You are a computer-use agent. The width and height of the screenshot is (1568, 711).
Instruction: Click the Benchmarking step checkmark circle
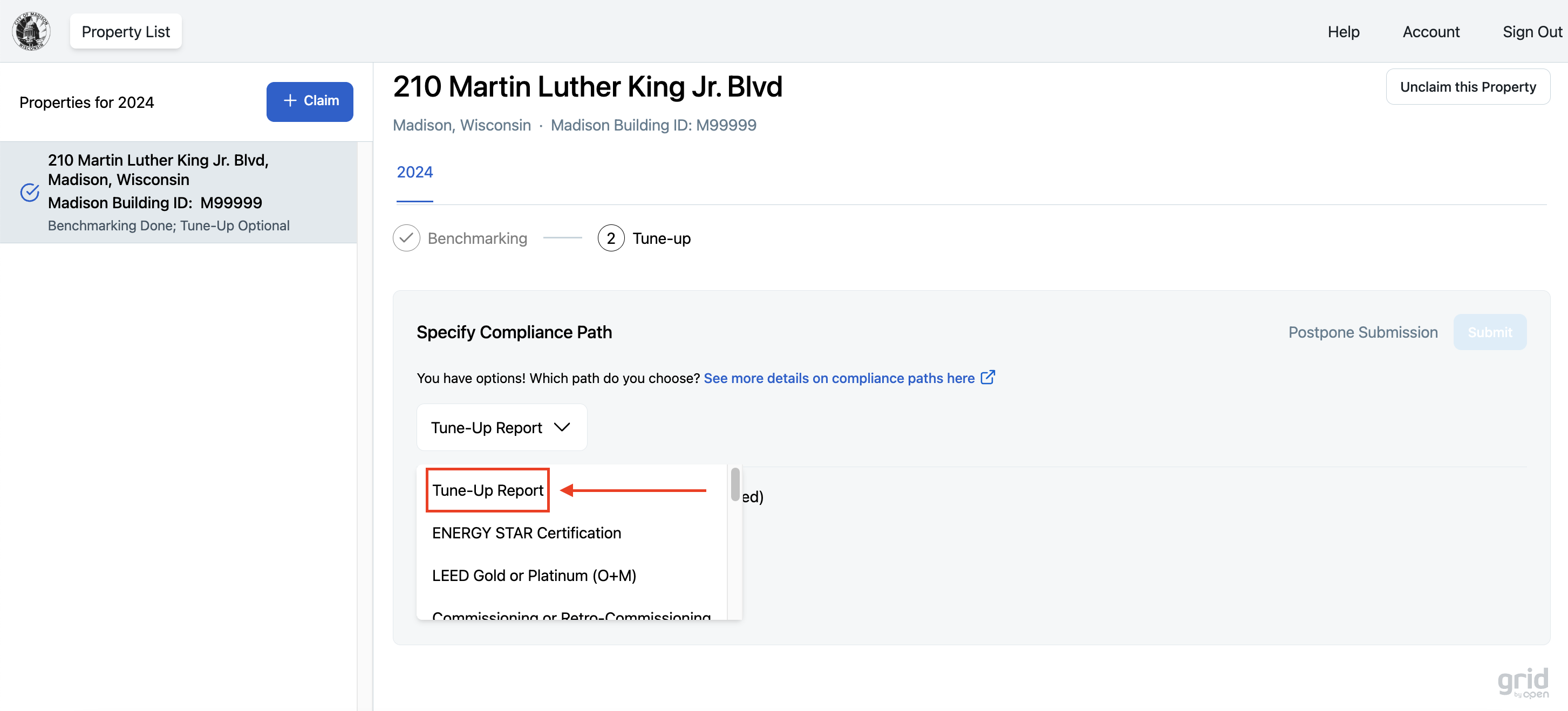pos(406,238)
